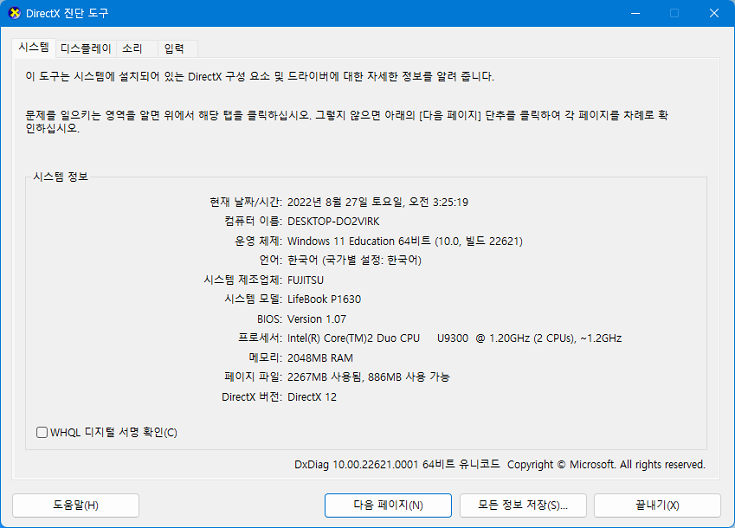Click the 끝내기(X) button
This screenshot has width=735, height=528.
pyautogui.click(x=657, y=505)
